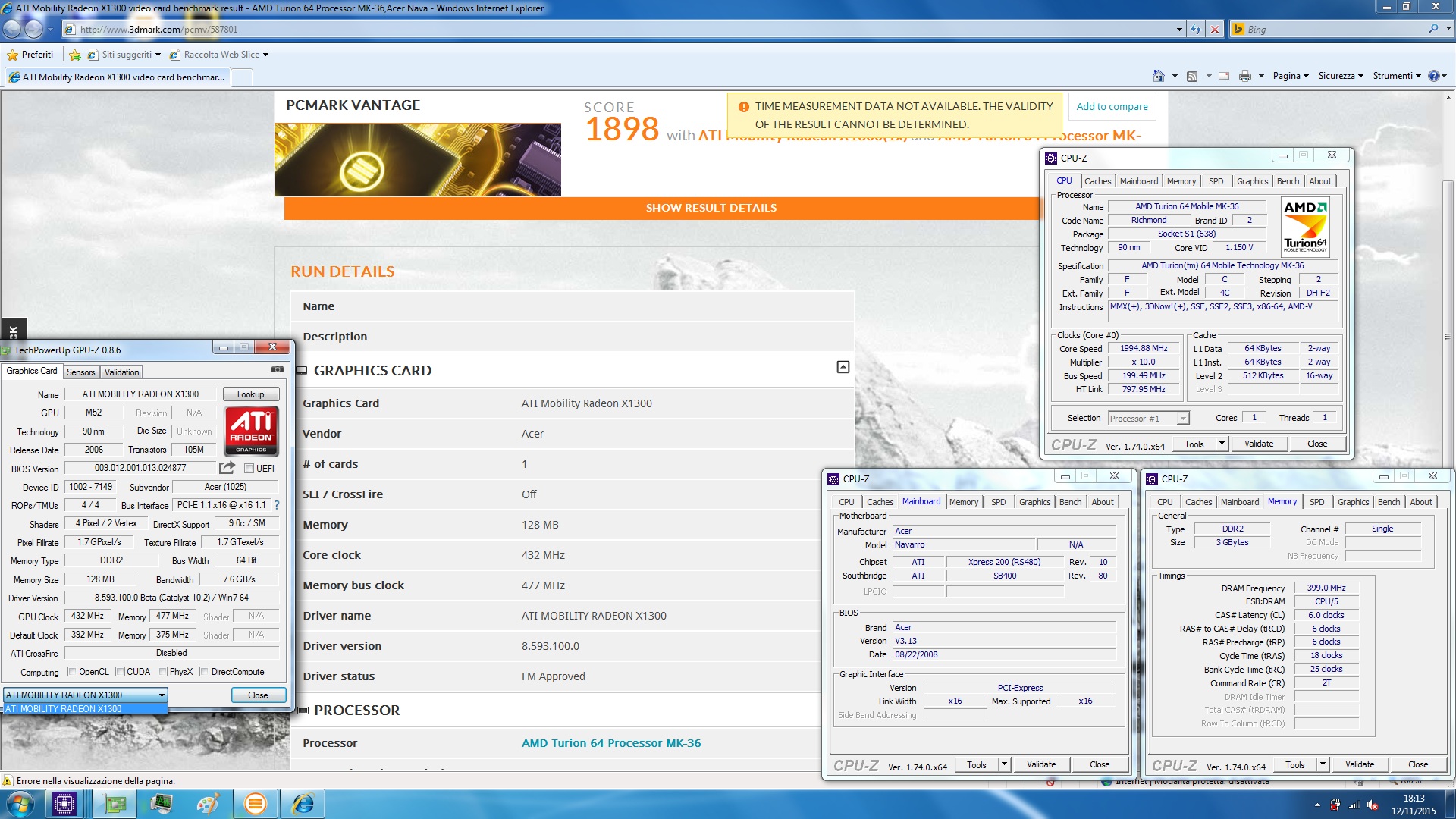1456x819 pixels.
Task: Click the Lookup button in GPU-Z
Action: (x=251, y=394)
